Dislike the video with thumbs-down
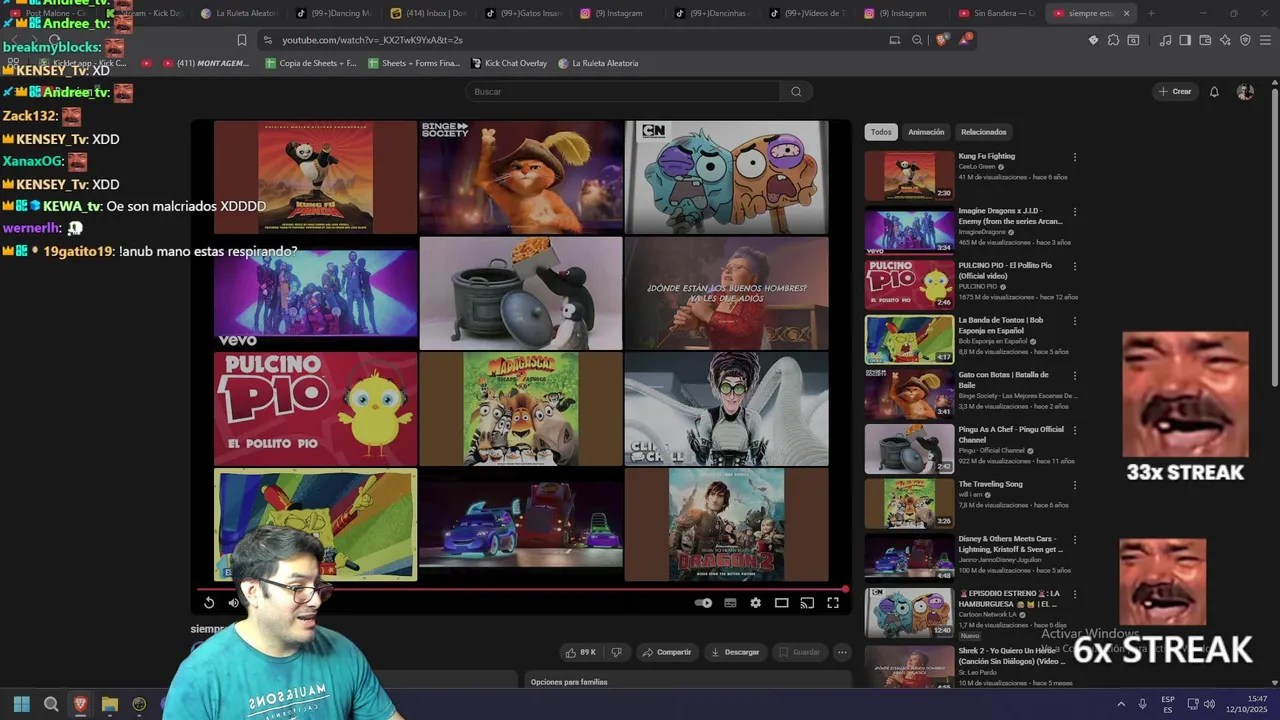 point(616,652)
